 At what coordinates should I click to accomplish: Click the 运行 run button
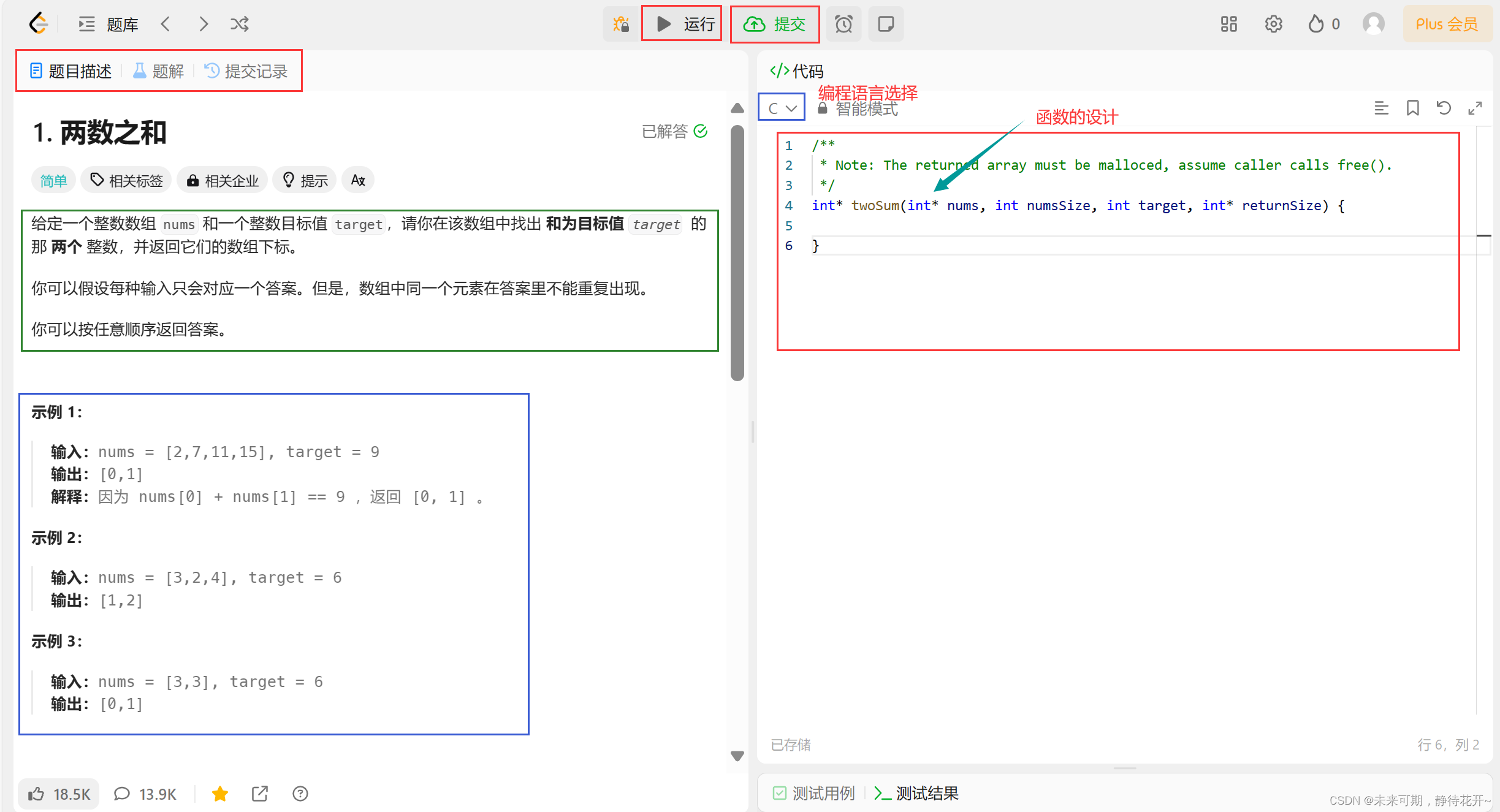point(682,24)
